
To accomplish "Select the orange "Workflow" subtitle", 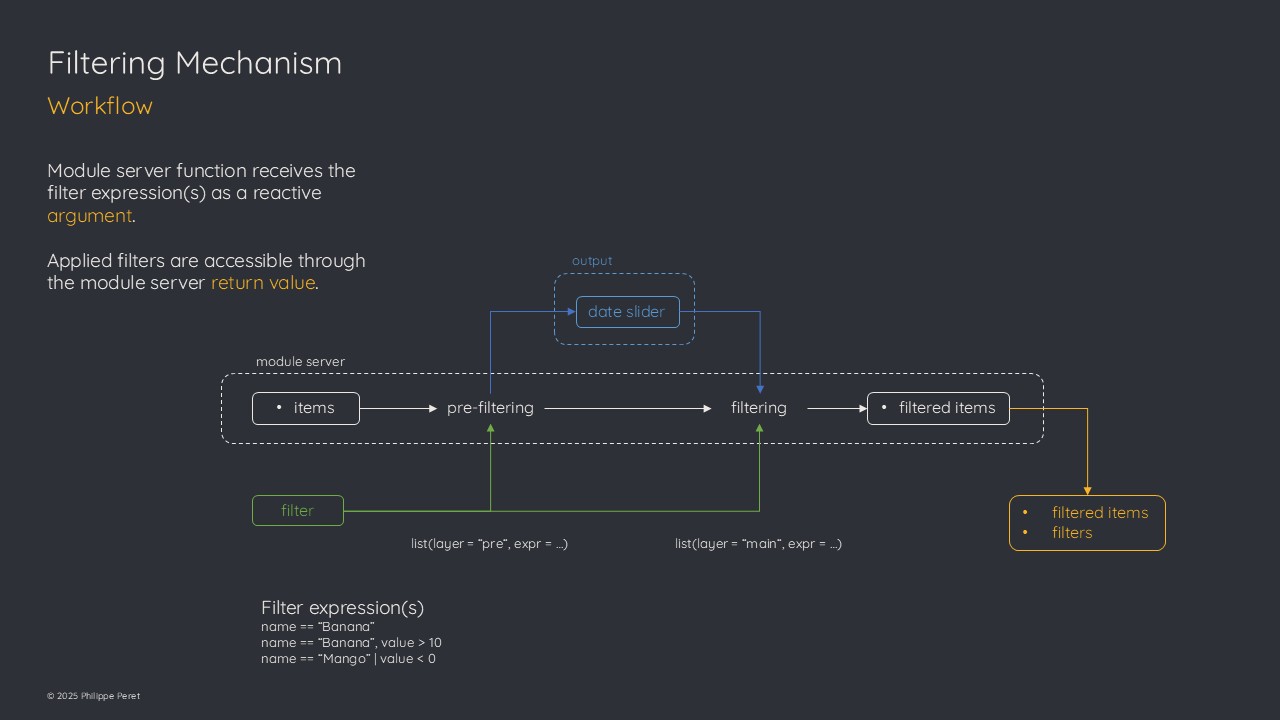I will [100, 106].
